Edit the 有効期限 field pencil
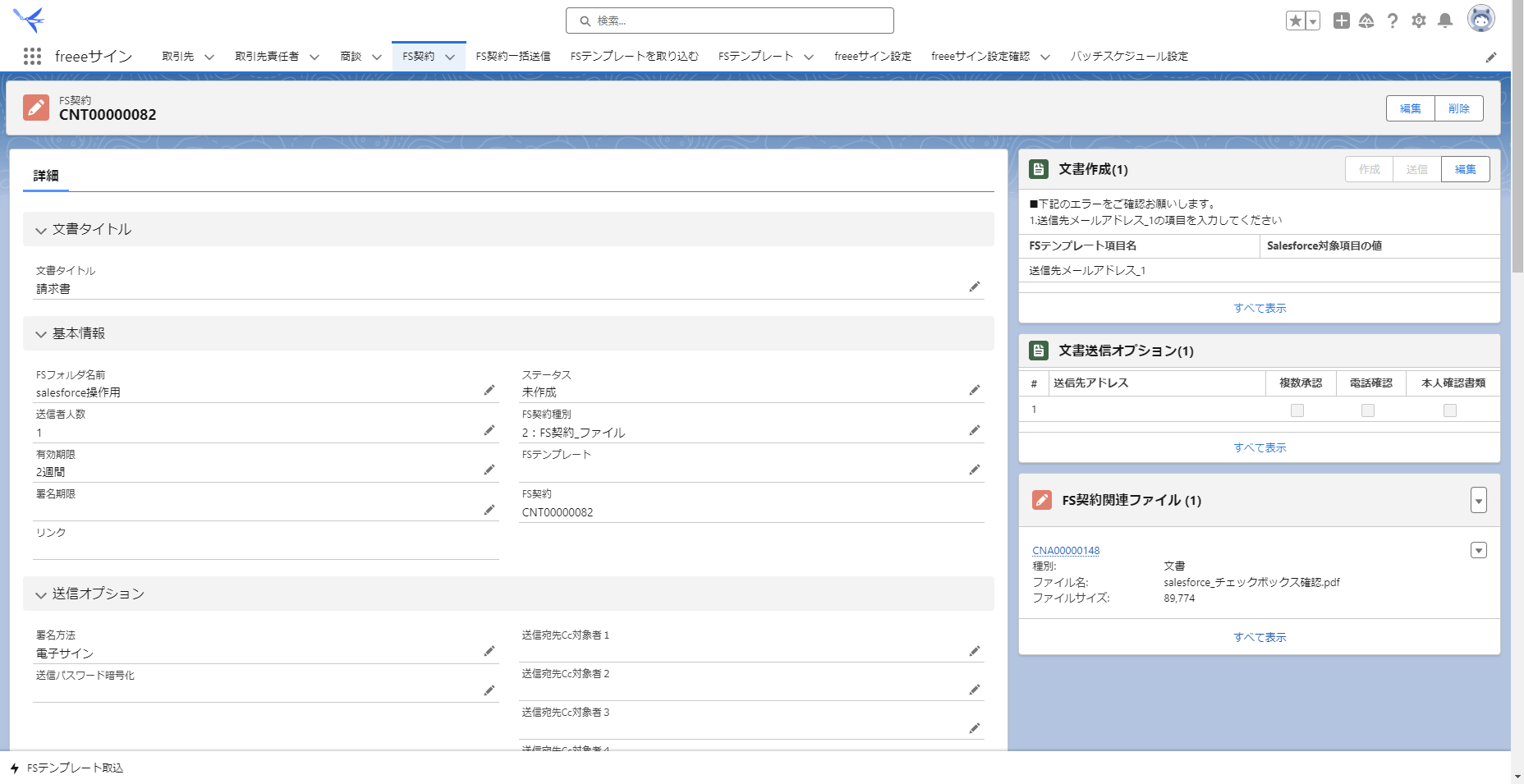 click(x=489, y=470)
